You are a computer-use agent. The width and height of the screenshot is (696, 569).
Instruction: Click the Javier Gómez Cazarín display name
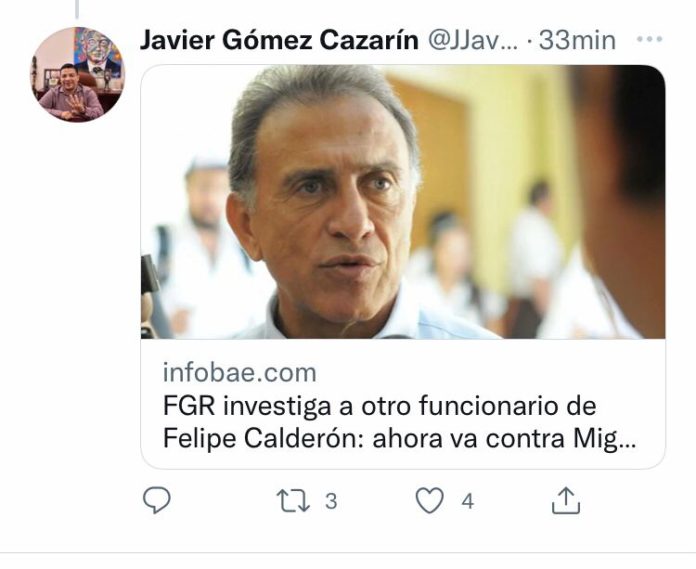pos(279,40)
